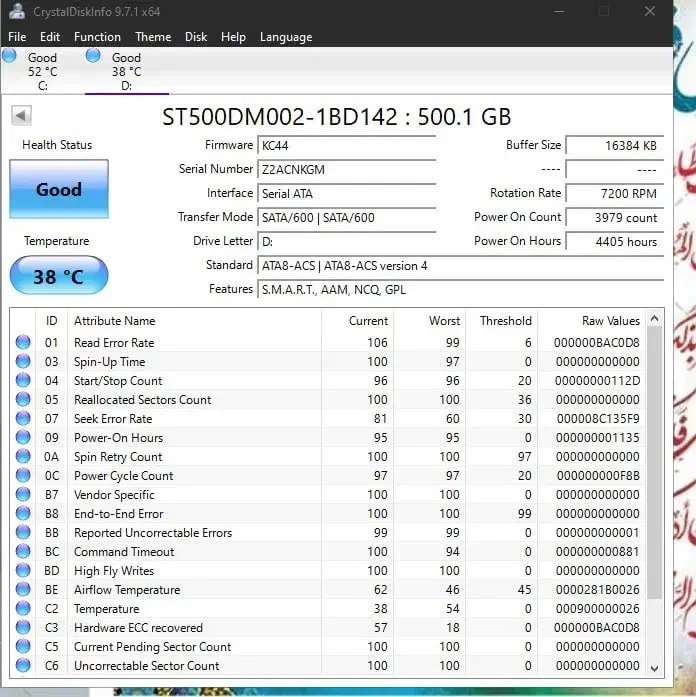
Task: Click the Spin-Up Time status orb
Action: [23, 361]
